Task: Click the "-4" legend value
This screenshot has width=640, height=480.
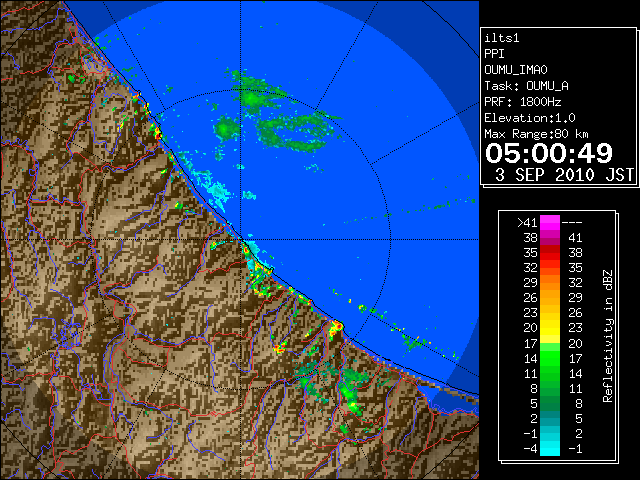Action: point(530,449)
